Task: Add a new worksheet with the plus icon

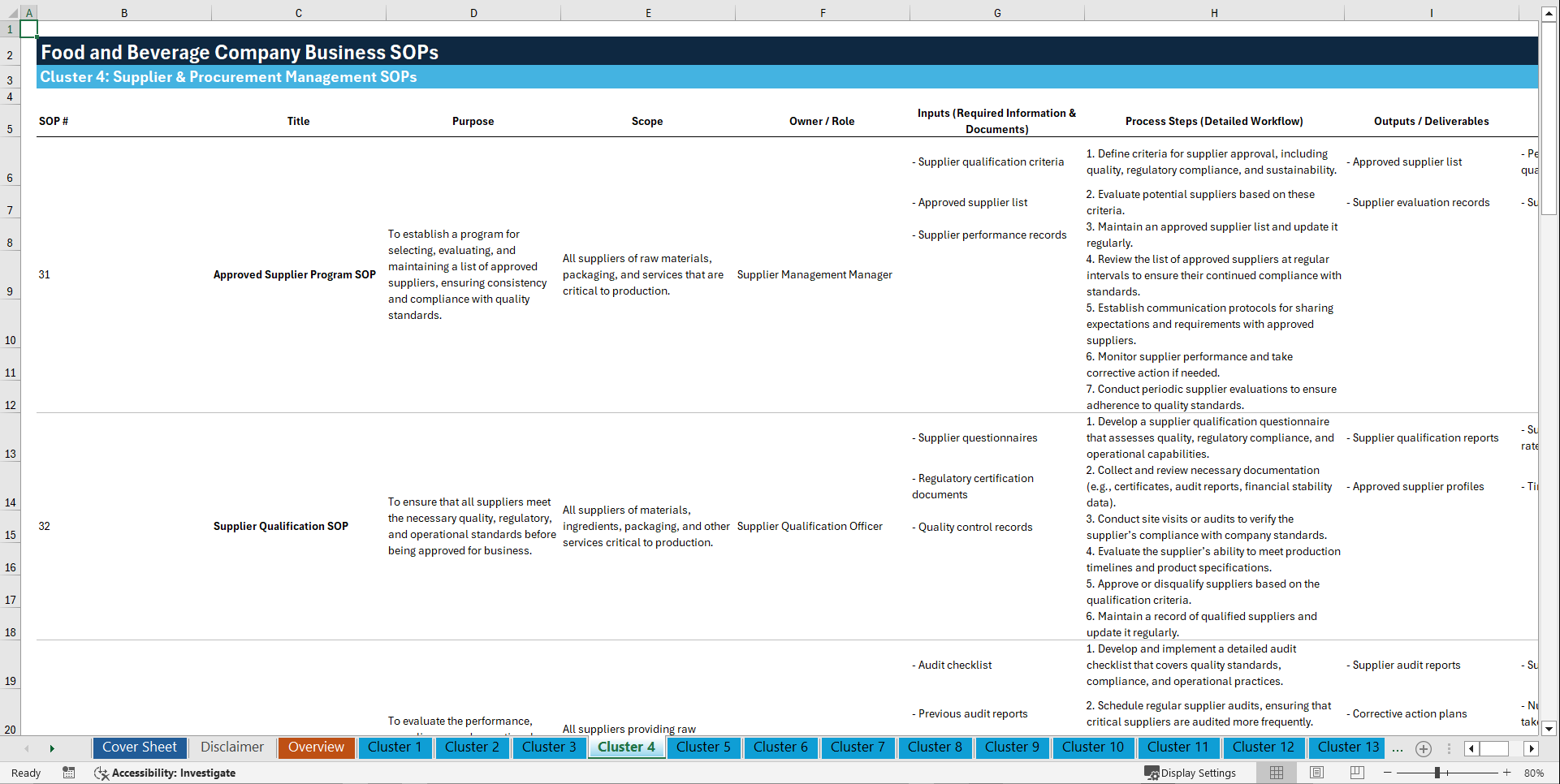Action: point(1423,748)
